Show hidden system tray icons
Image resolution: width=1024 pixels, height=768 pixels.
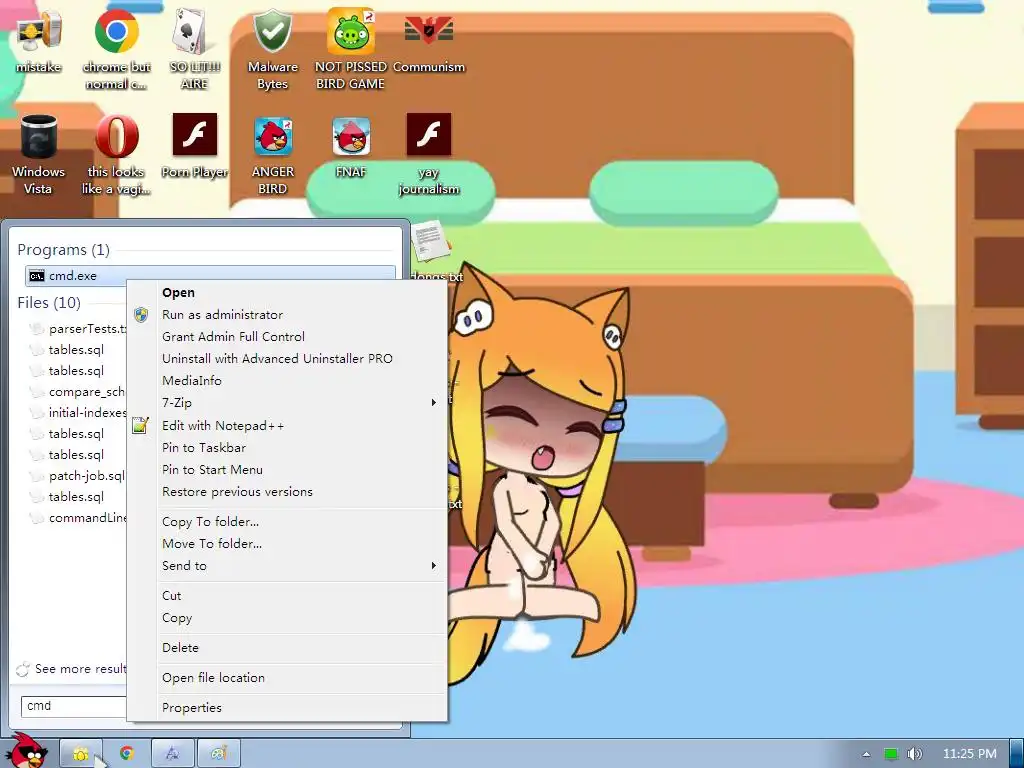pyautogui.click(x=867, y=754)
